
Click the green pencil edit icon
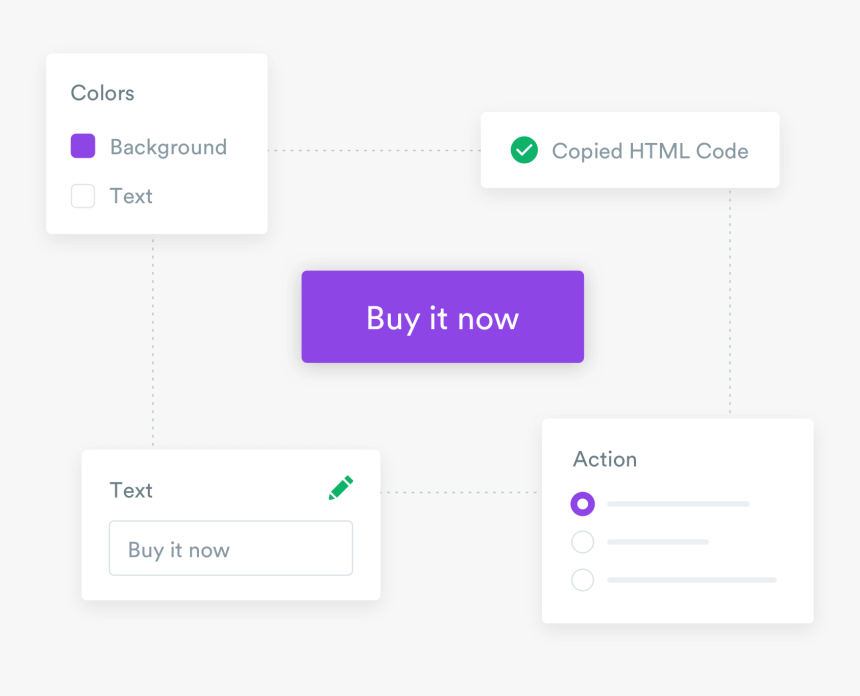341,488
